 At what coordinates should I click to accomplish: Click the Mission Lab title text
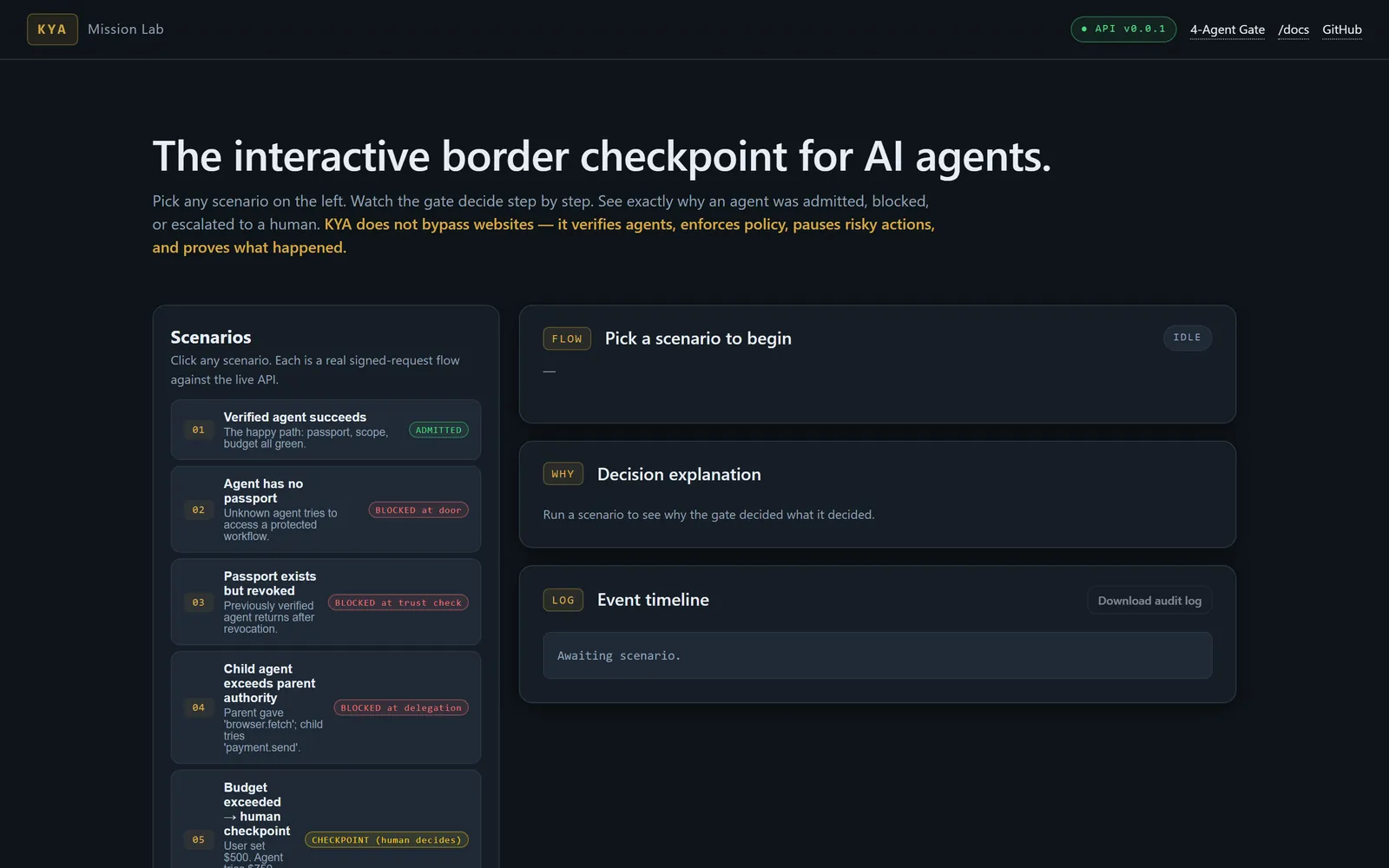tap(126, 30)
